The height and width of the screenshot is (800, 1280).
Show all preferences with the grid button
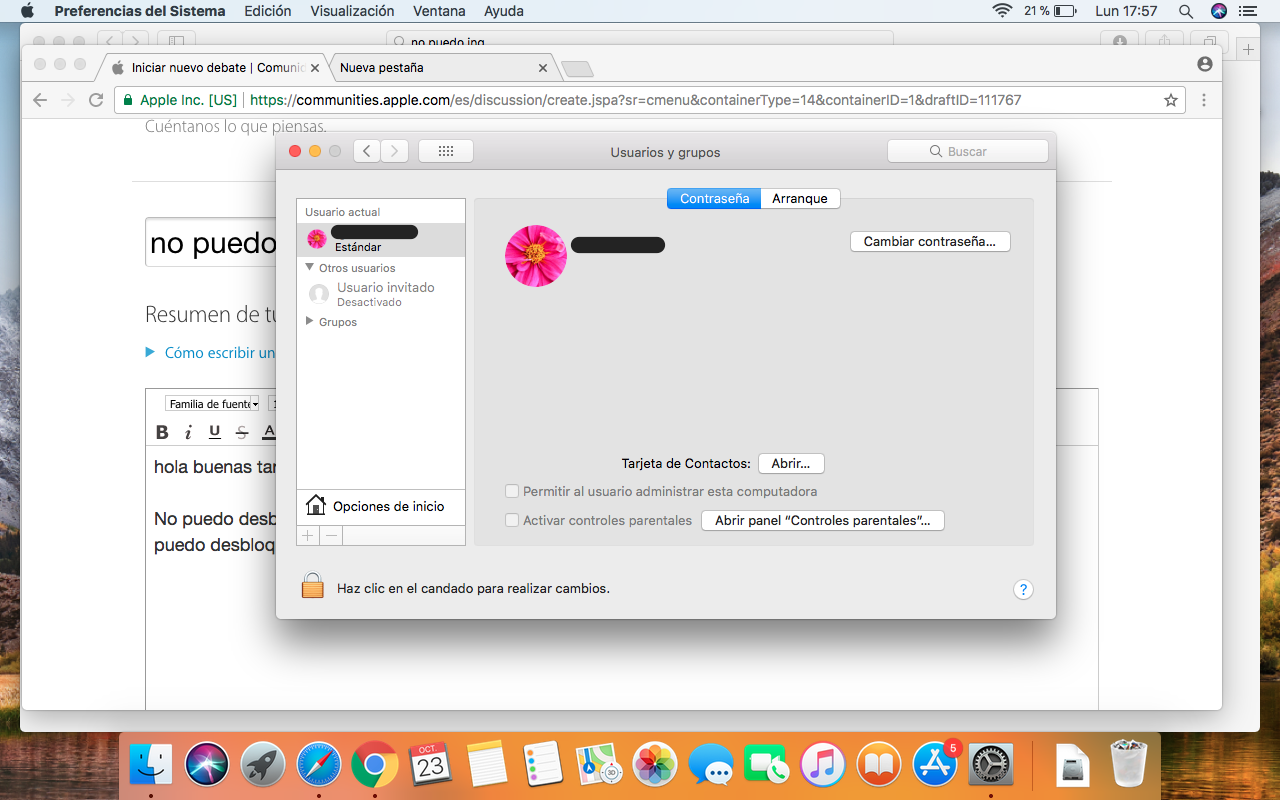coord(446,151)
